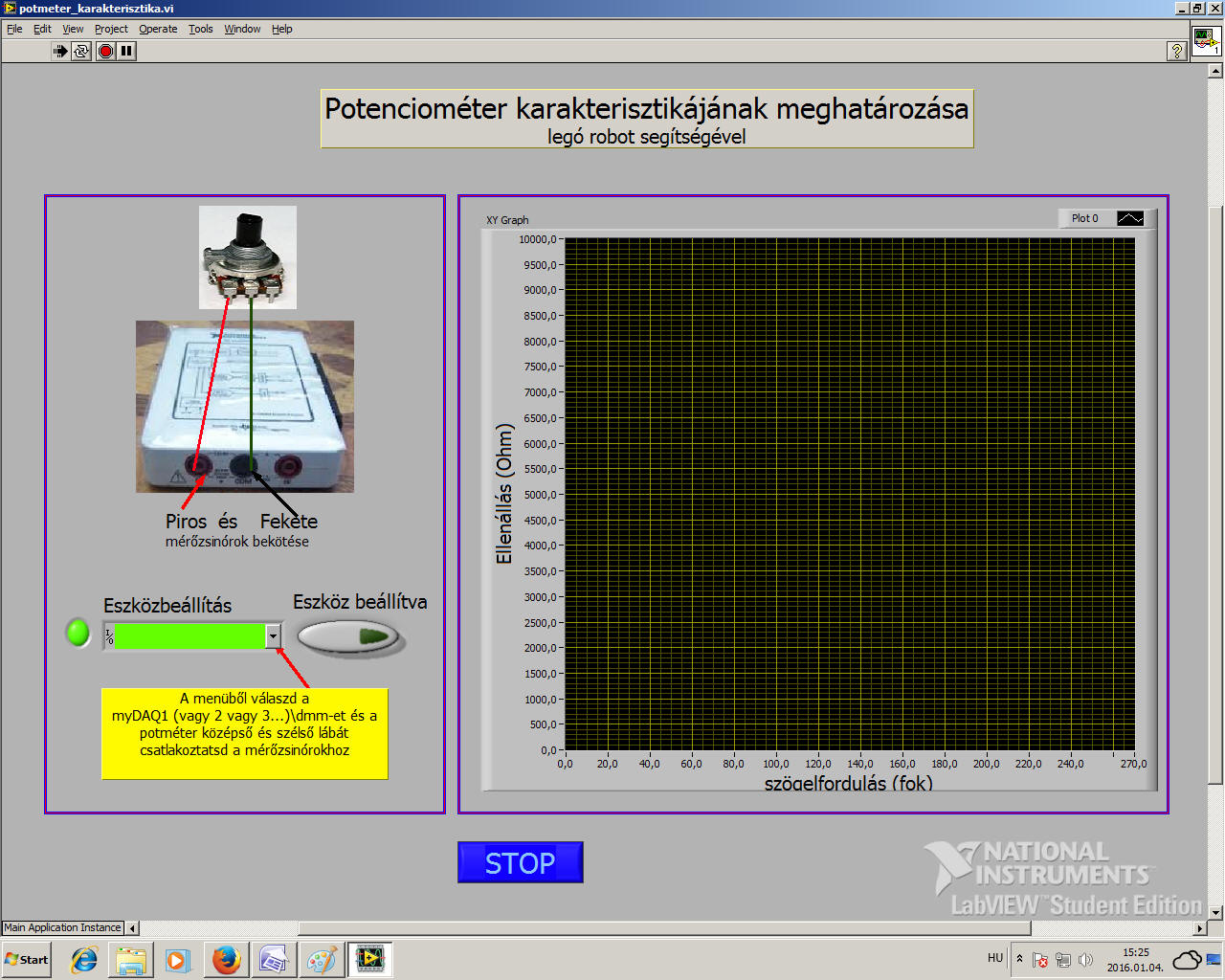
Task: Click the Windows Start button
Action: [27, 959]
